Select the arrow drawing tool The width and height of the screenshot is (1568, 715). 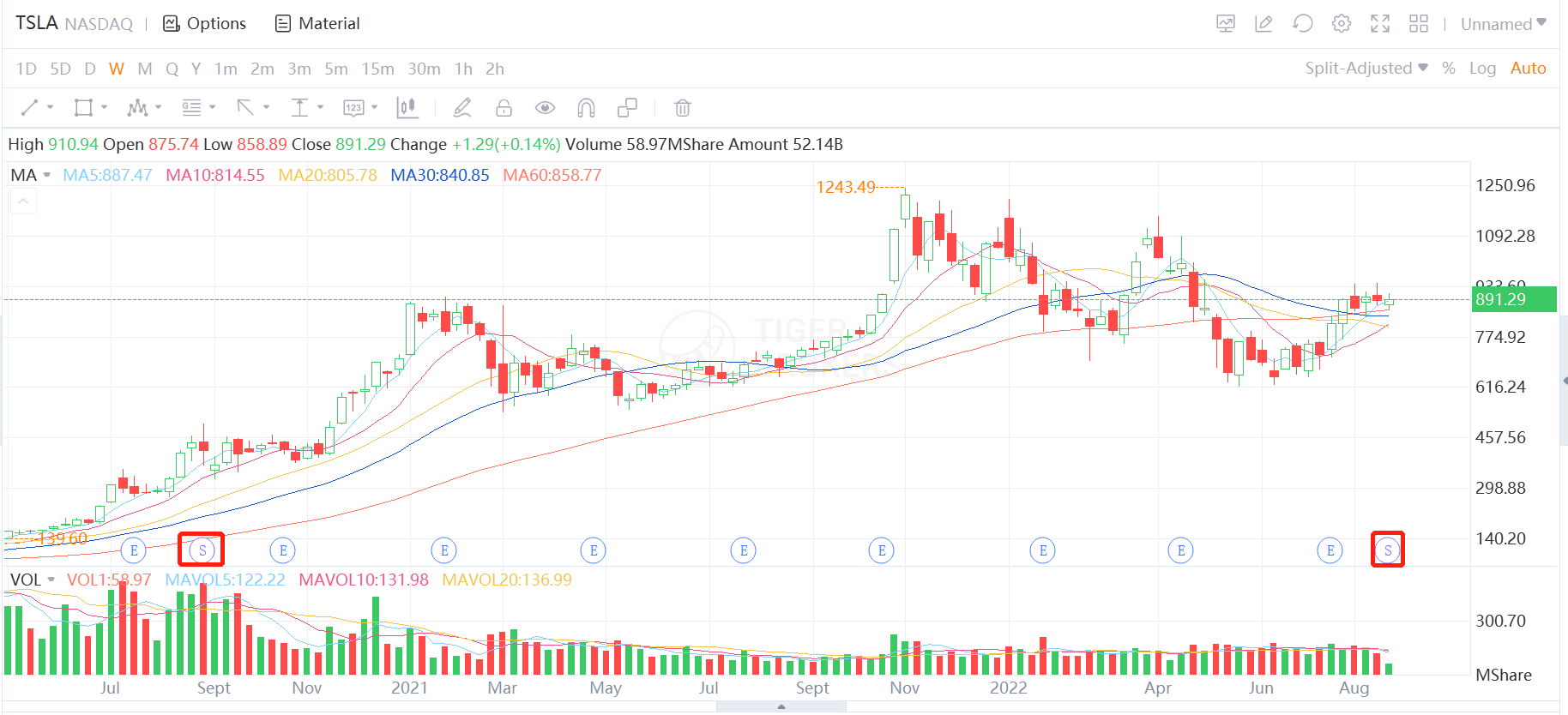coord(245,107)
